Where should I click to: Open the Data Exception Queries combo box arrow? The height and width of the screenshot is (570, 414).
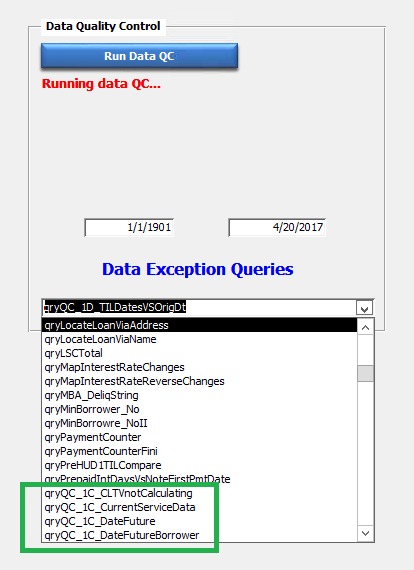365,309
